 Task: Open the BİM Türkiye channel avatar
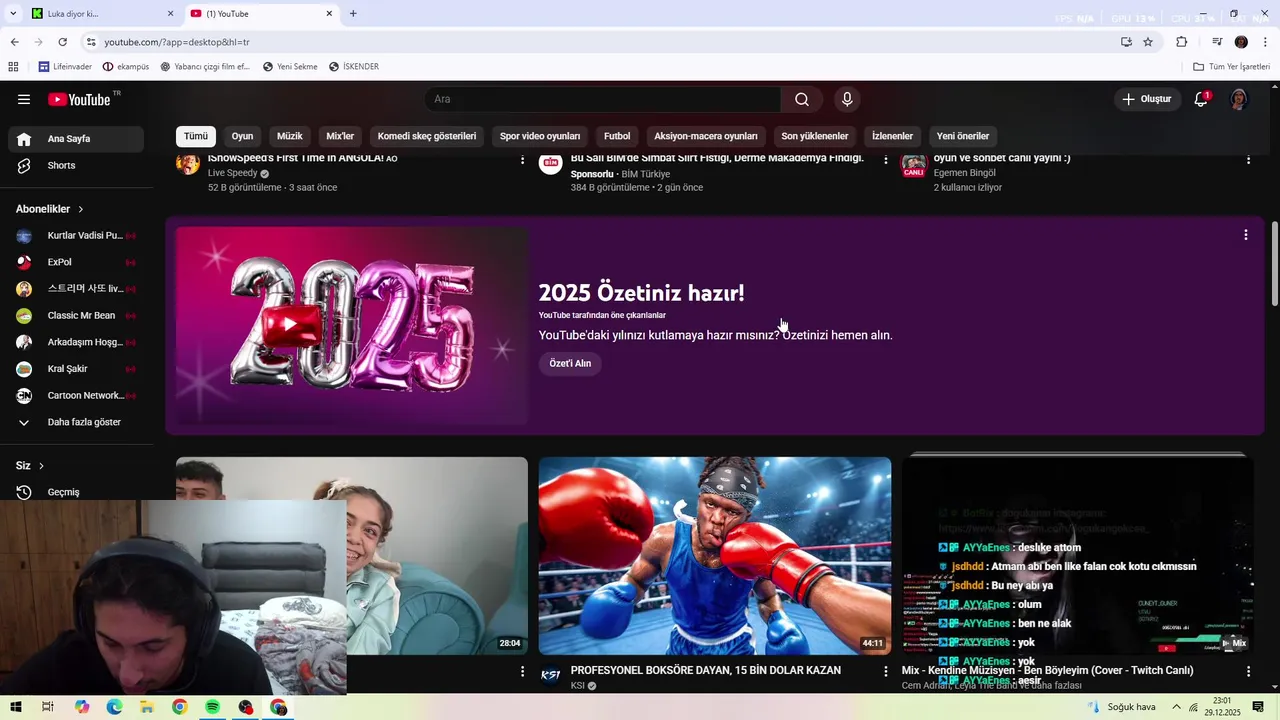(551, 164)
